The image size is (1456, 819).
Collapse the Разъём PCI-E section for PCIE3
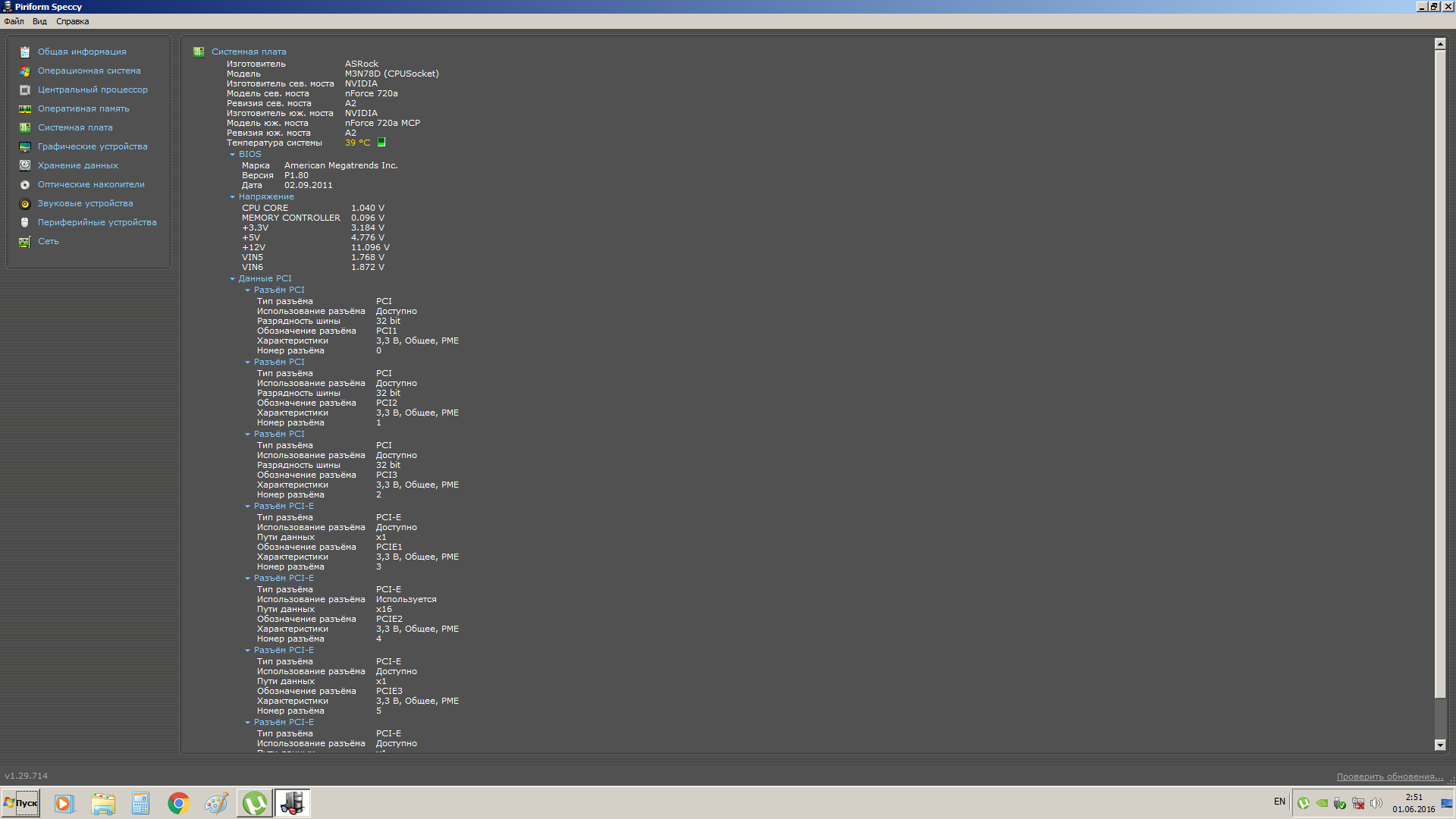coord(247,650)
